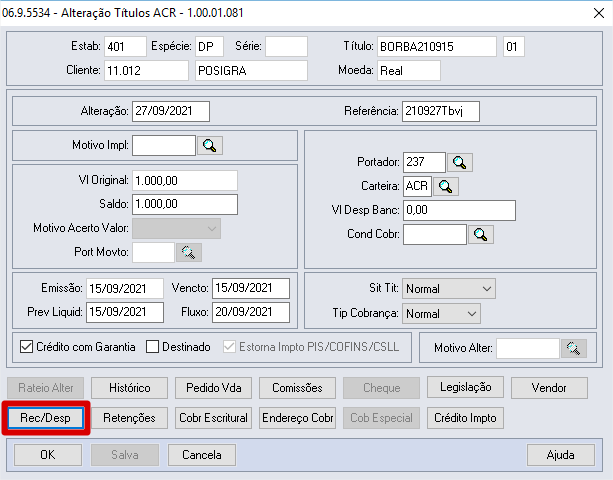This screenshot has height=480, width=613.
Task: Select the Carteira field with ACR
Action: tap(418, 186)
